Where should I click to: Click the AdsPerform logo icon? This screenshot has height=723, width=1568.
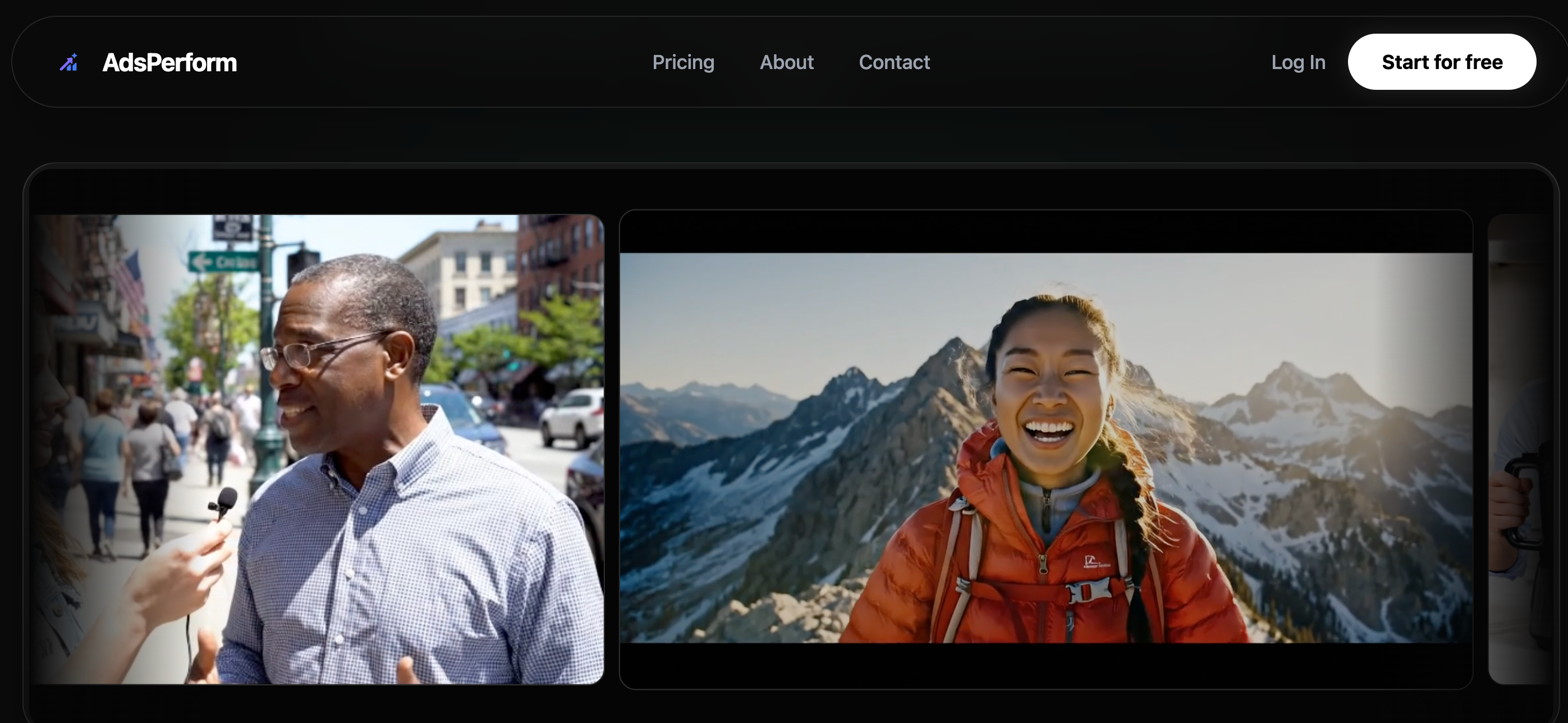pyautogui.click(x=69, y=62)
